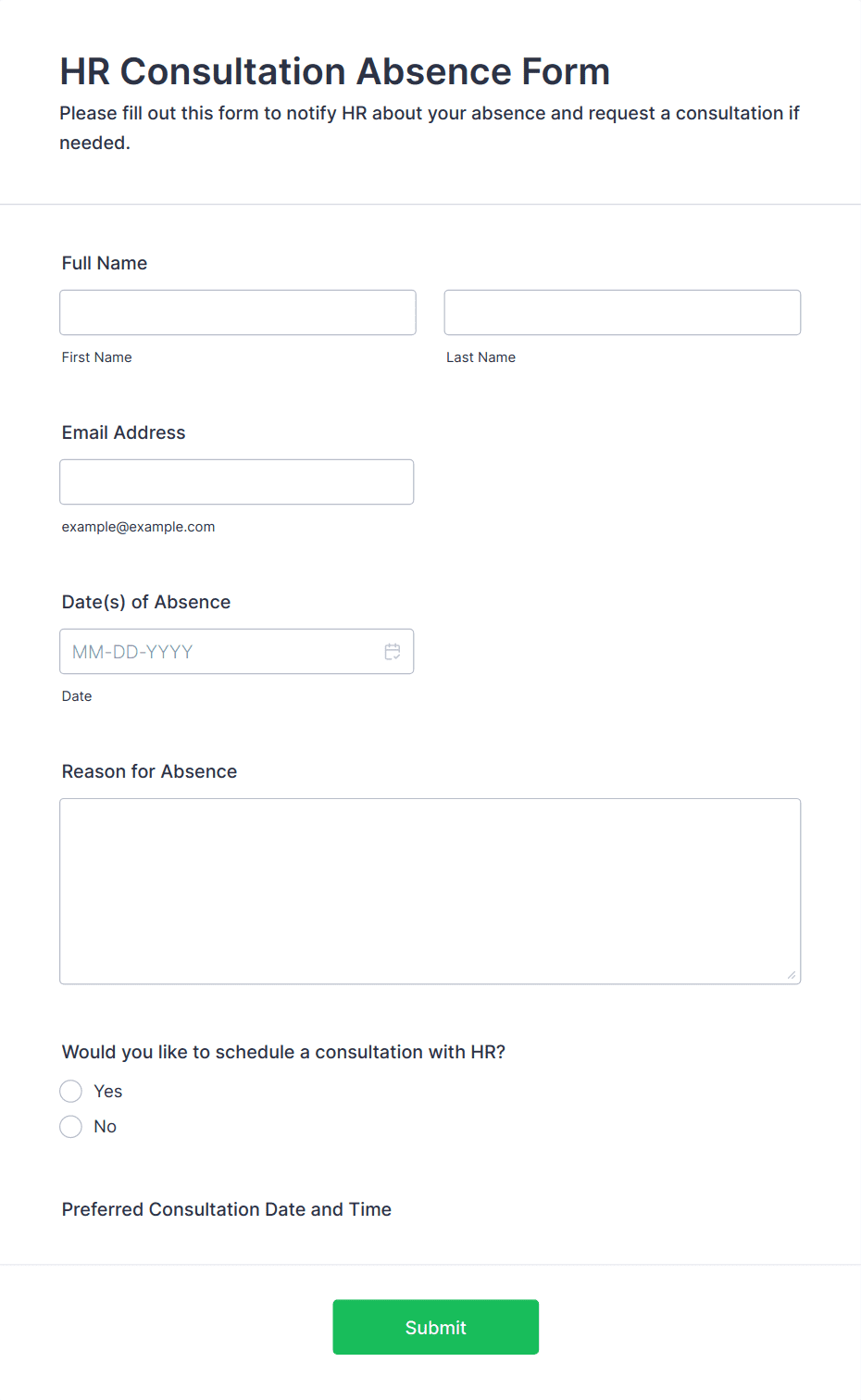This screenshot has height=1400, width=861.
Task: Click the example@example.com hint text
Action: pyautogui.click(x=139, y=527)
